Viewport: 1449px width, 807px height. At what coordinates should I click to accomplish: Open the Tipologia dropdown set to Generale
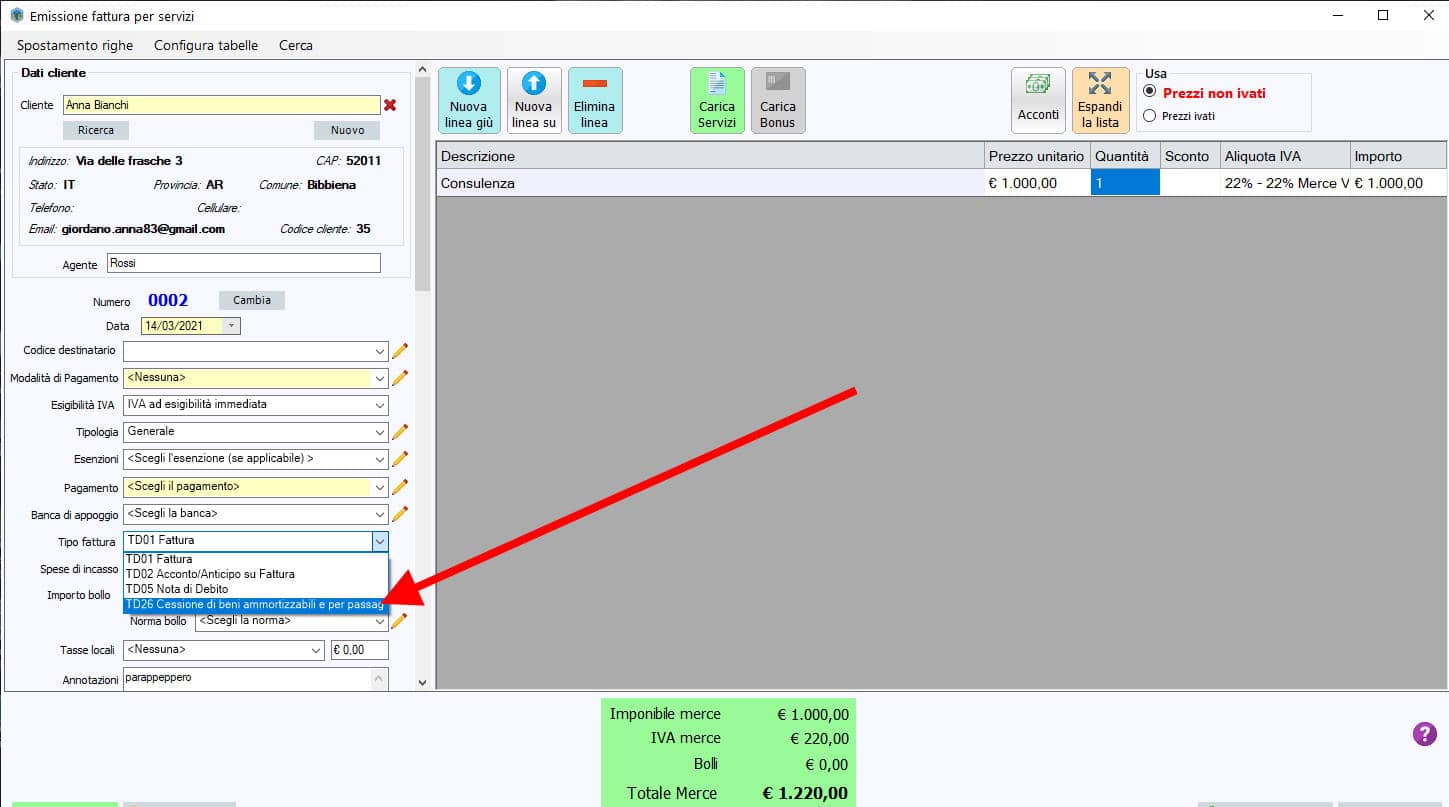tap(380, 432)
